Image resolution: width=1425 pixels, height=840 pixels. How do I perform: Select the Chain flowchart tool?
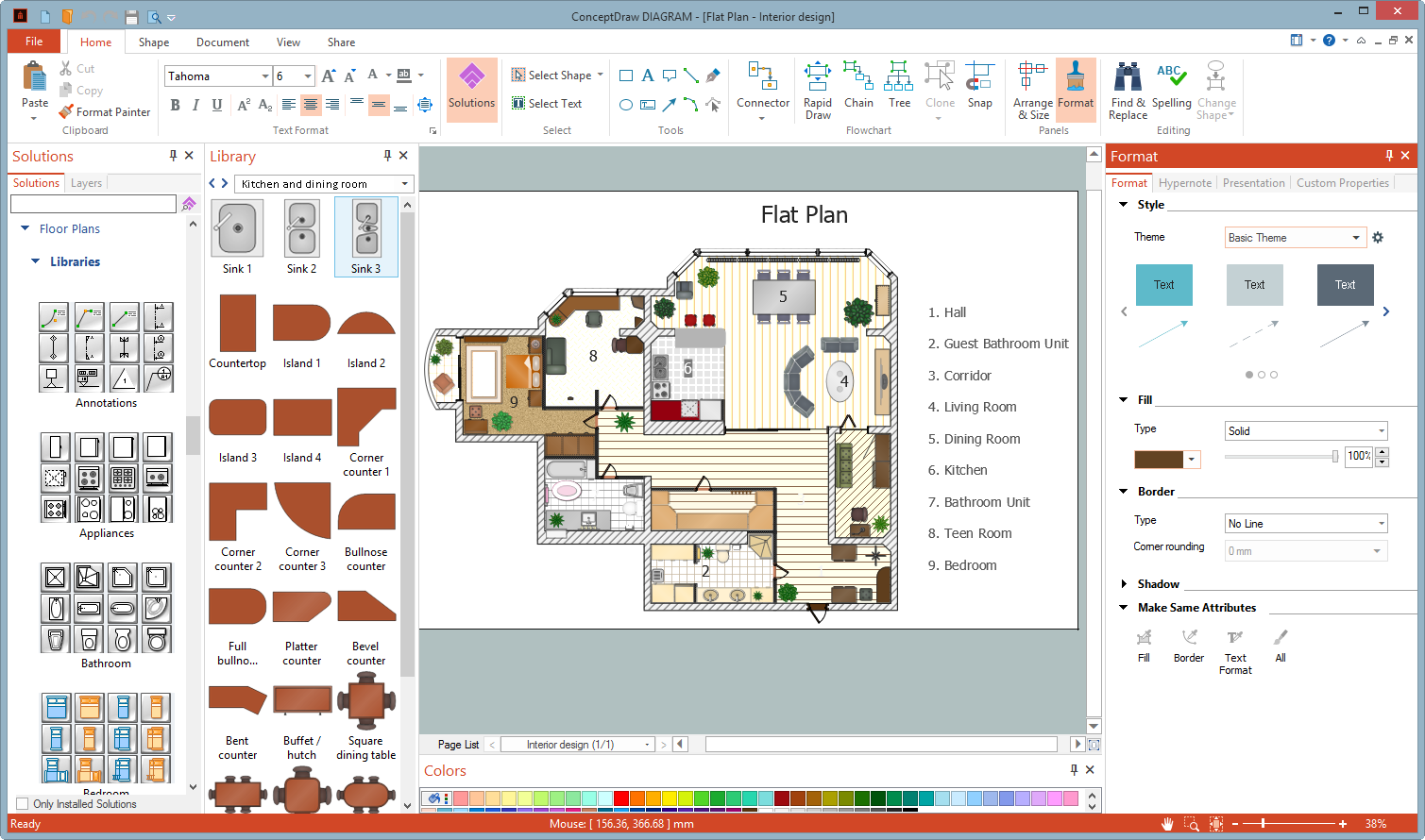click(857, 88)
